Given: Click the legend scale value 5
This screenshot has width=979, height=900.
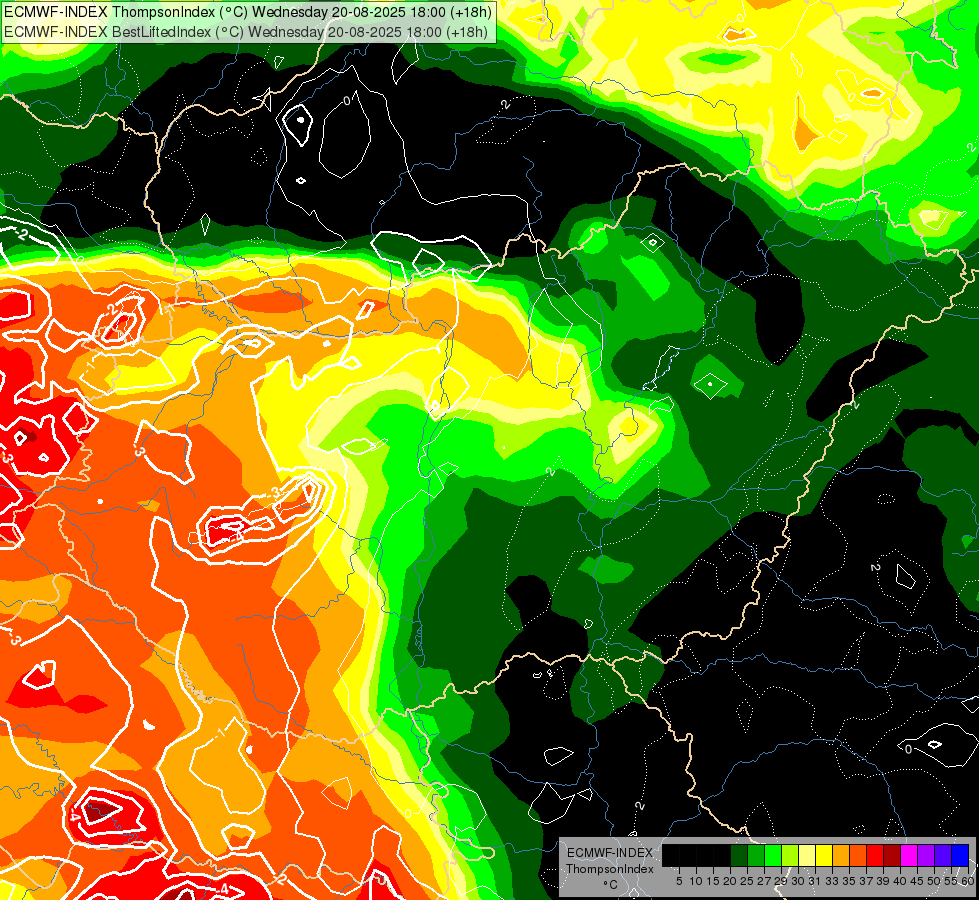Looking at the screenshot, I should (679, 881).
